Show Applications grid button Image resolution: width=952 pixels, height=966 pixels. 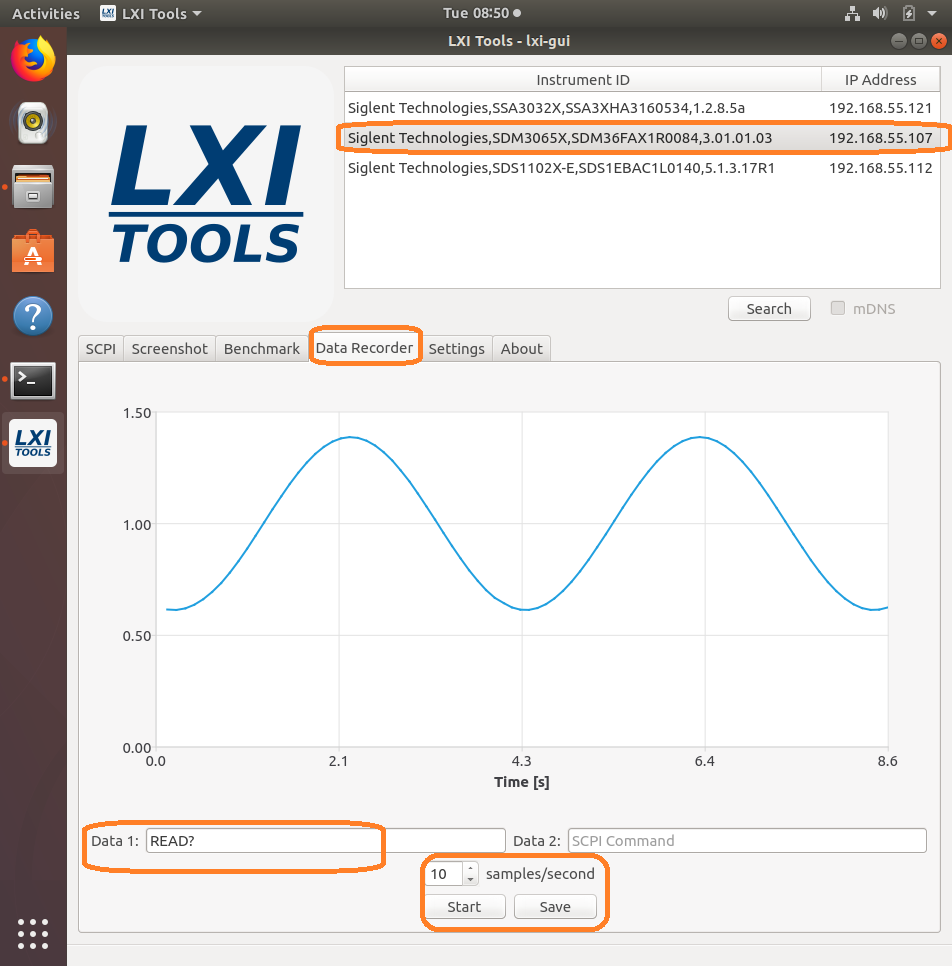point(33,932)
